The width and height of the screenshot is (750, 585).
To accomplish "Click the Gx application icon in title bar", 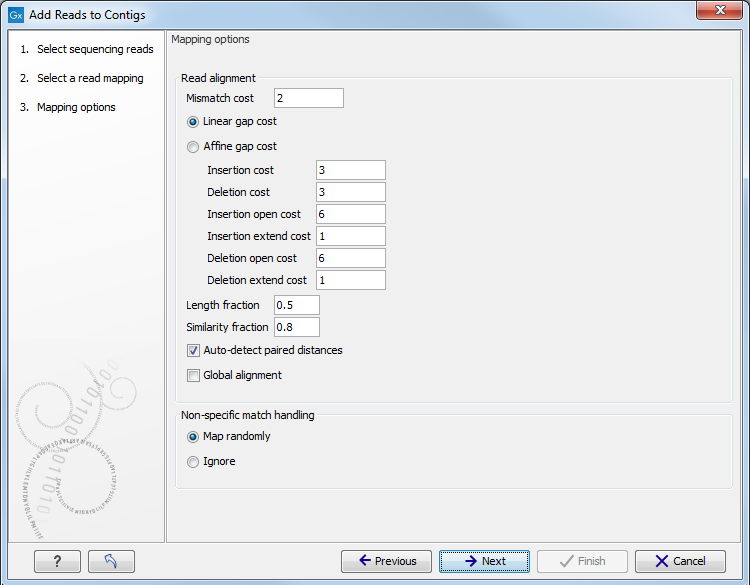I will click(x=16, y=15).
